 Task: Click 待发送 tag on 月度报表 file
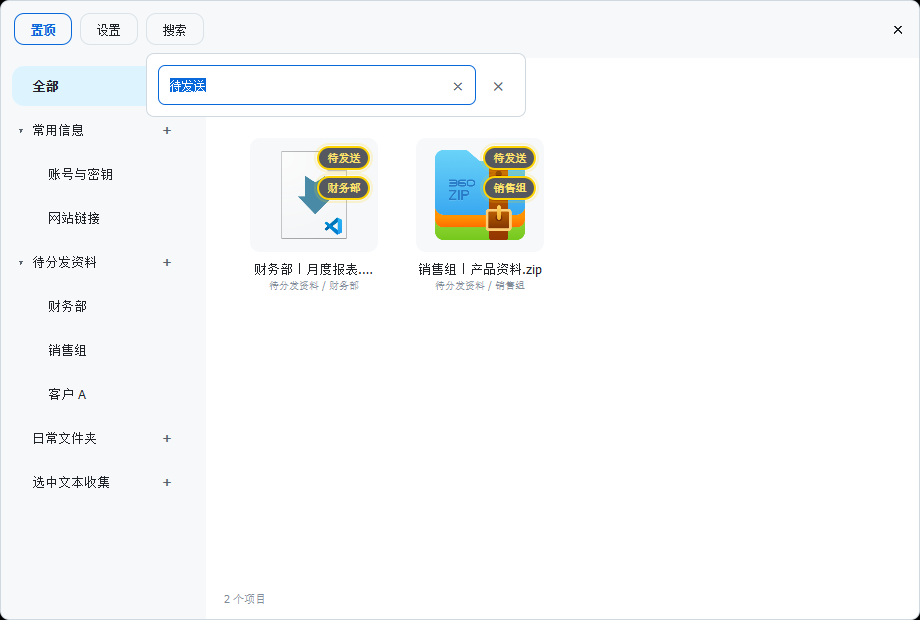(x=344, y=158)
